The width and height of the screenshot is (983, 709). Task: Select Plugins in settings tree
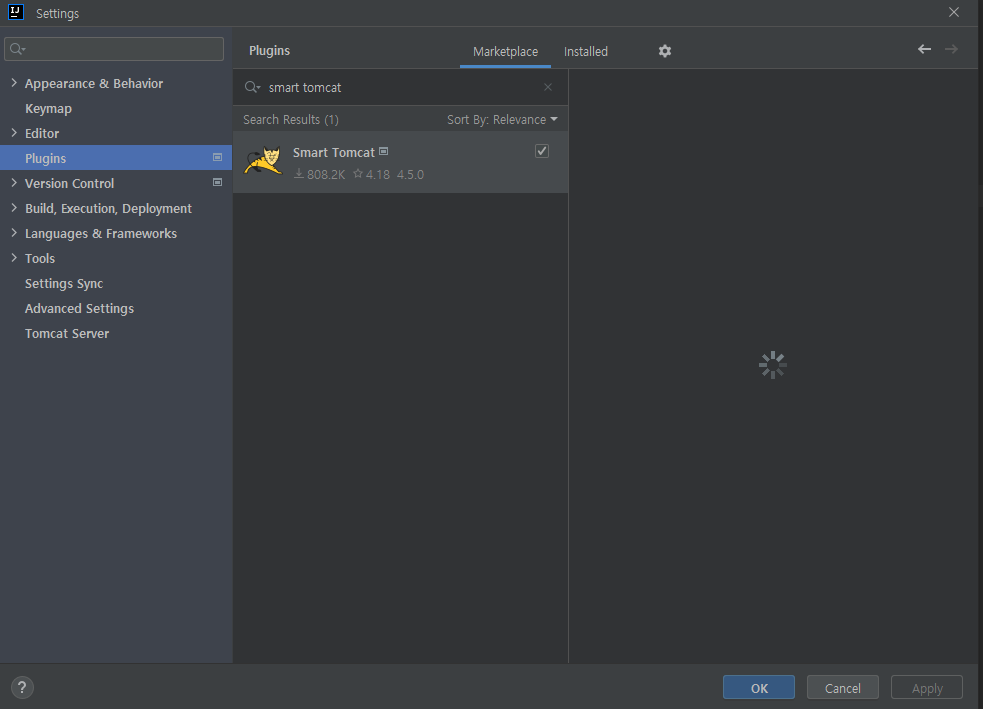click(x=116, y=158)
